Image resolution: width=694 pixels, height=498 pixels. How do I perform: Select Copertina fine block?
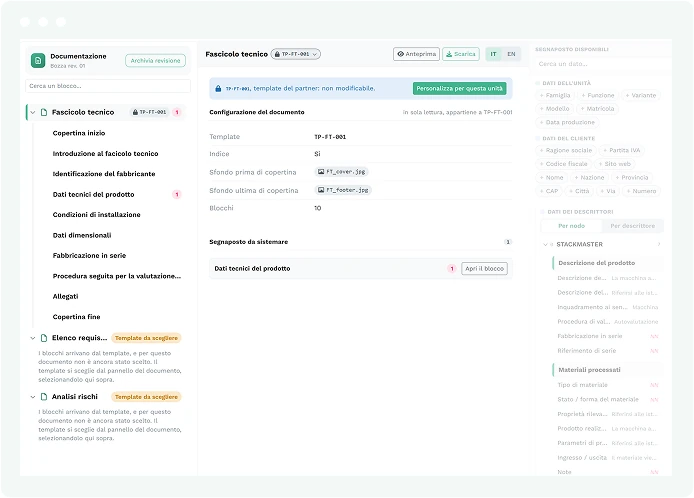[x=76, y=317]
